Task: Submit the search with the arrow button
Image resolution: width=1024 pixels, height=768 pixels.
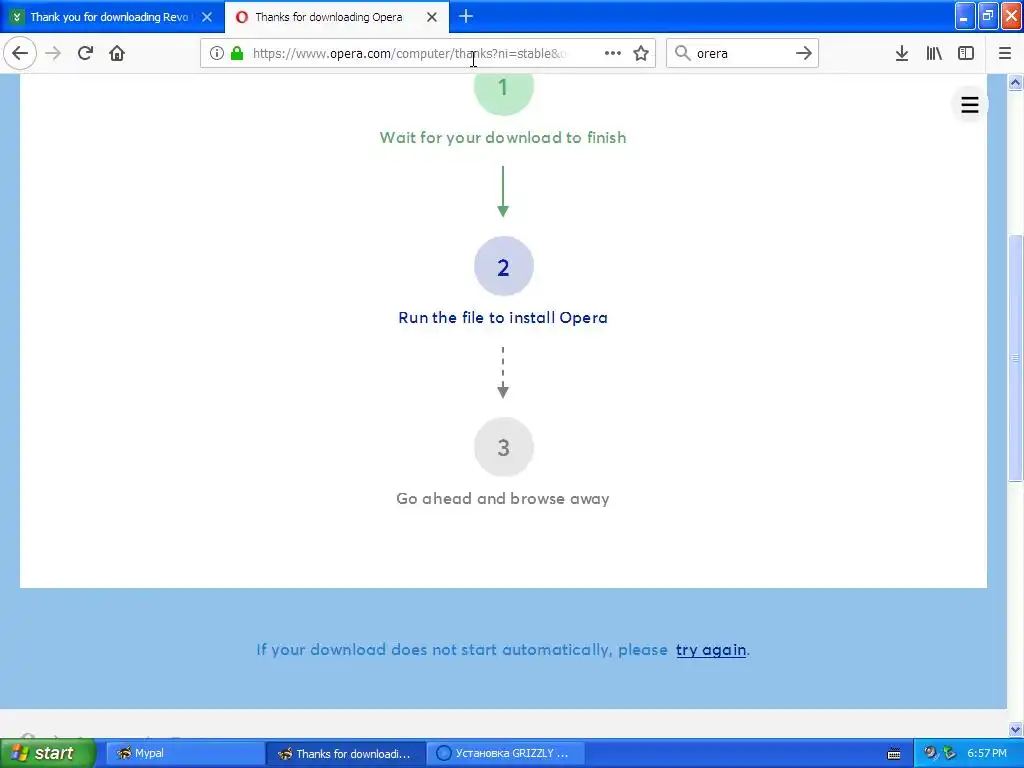Action: pyautogui.click(x=804, y=54)
